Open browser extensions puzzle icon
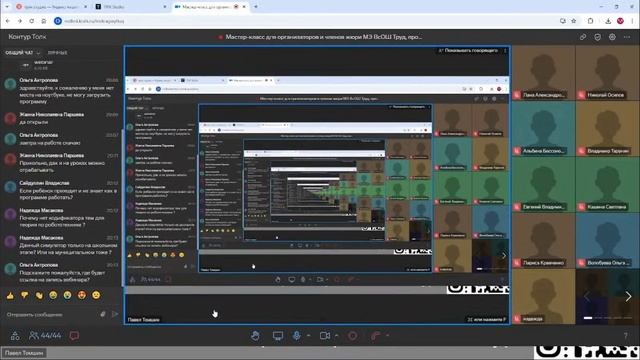Screen dimensions: 640x360 pyautogui.click(x=591, y=21)
